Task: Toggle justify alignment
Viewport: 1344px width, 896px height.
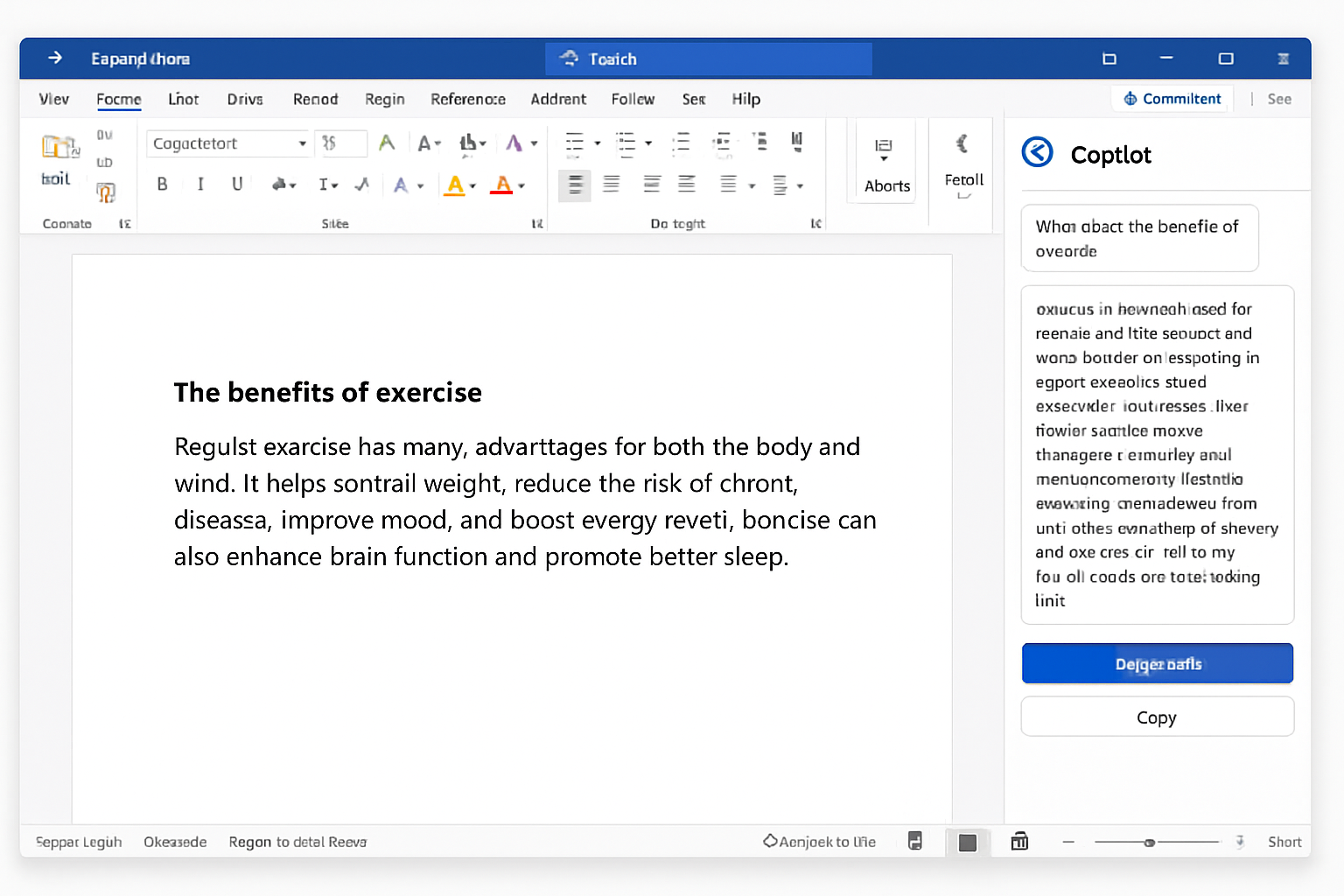Action: click(x=687, y=184)
